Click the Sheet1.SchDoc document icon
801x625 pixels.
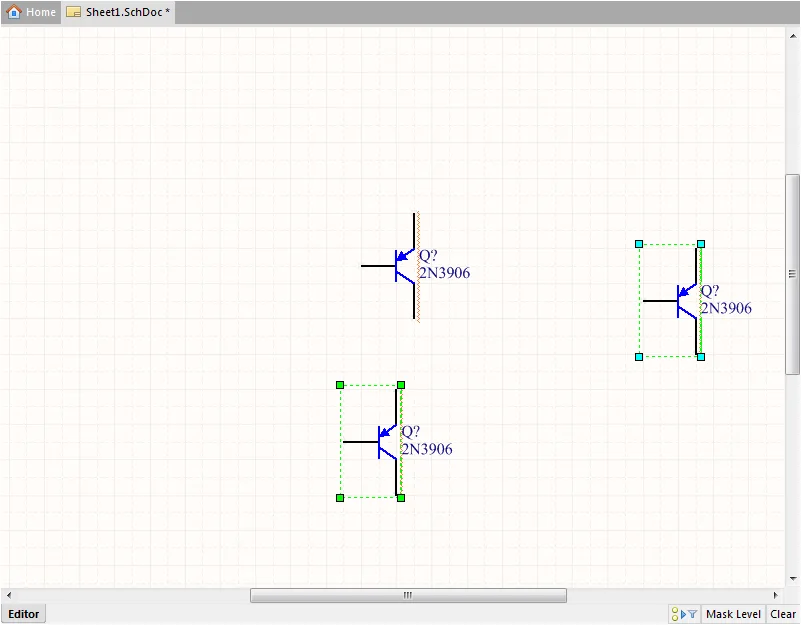pyautogui.click(x=74, y=12)
